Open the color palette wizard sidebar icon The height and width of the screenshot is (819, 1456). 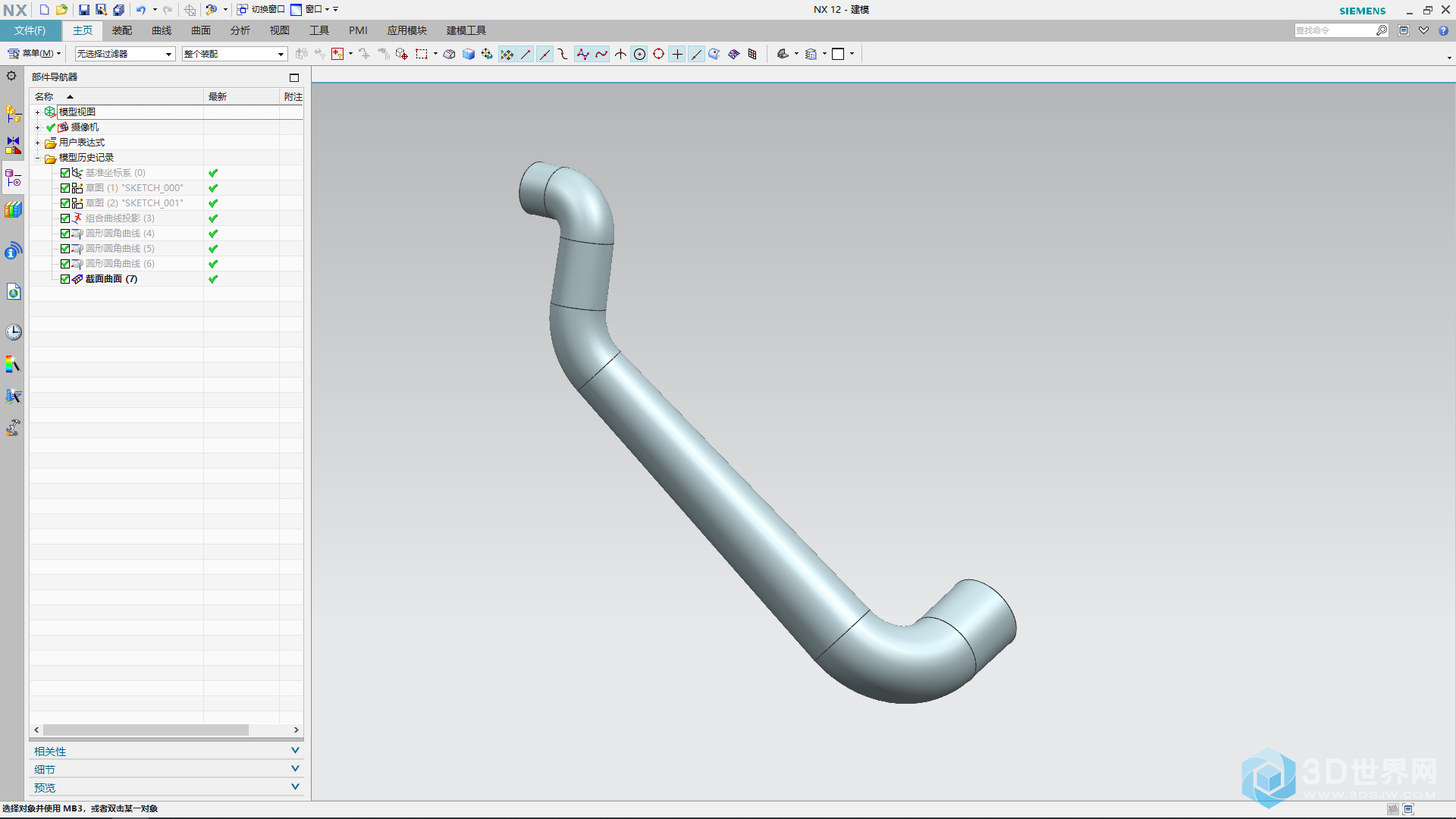coord(13,365)
